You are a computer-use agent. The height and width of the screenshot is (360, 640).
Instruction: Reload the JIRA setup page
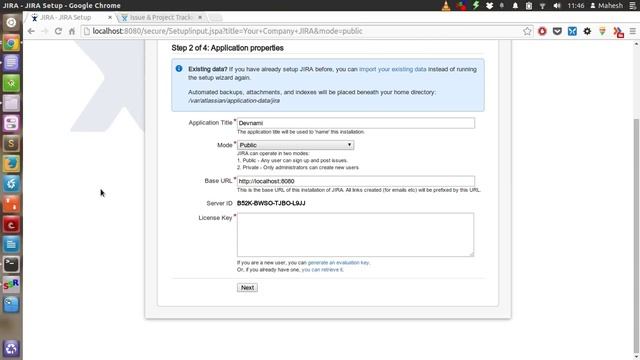58,31
